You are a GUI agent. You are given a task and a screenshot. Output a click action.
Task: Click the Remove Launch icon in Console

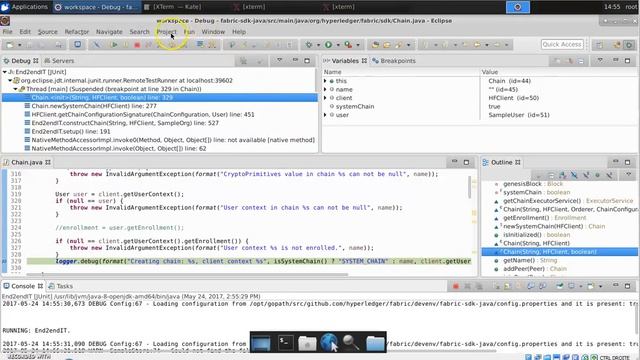(468, 286)
